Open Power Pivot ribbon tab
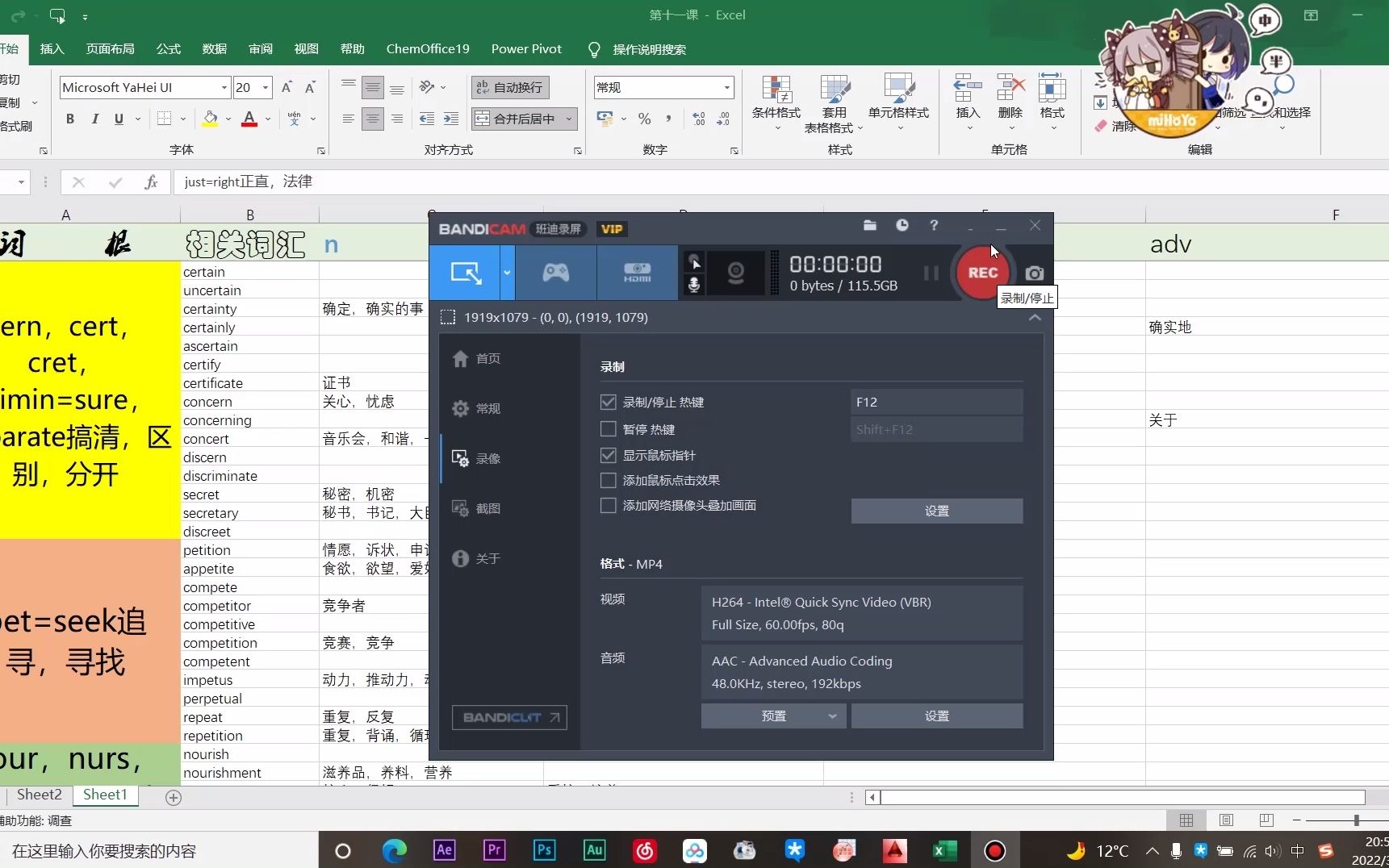Screen dimensions: 1389x868 coord(526,49)
